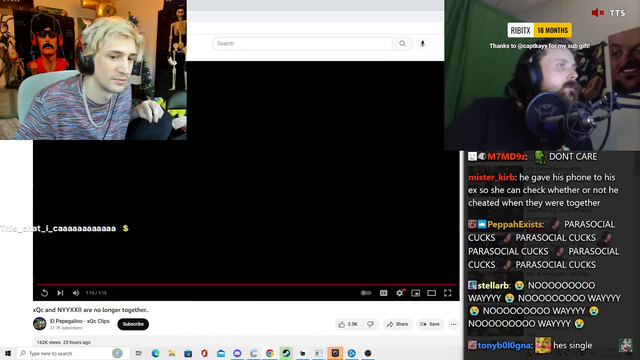This screenshot has height=360, width=640.
Task: Enter fullscreen in the video player
Action: coord(447,293)
